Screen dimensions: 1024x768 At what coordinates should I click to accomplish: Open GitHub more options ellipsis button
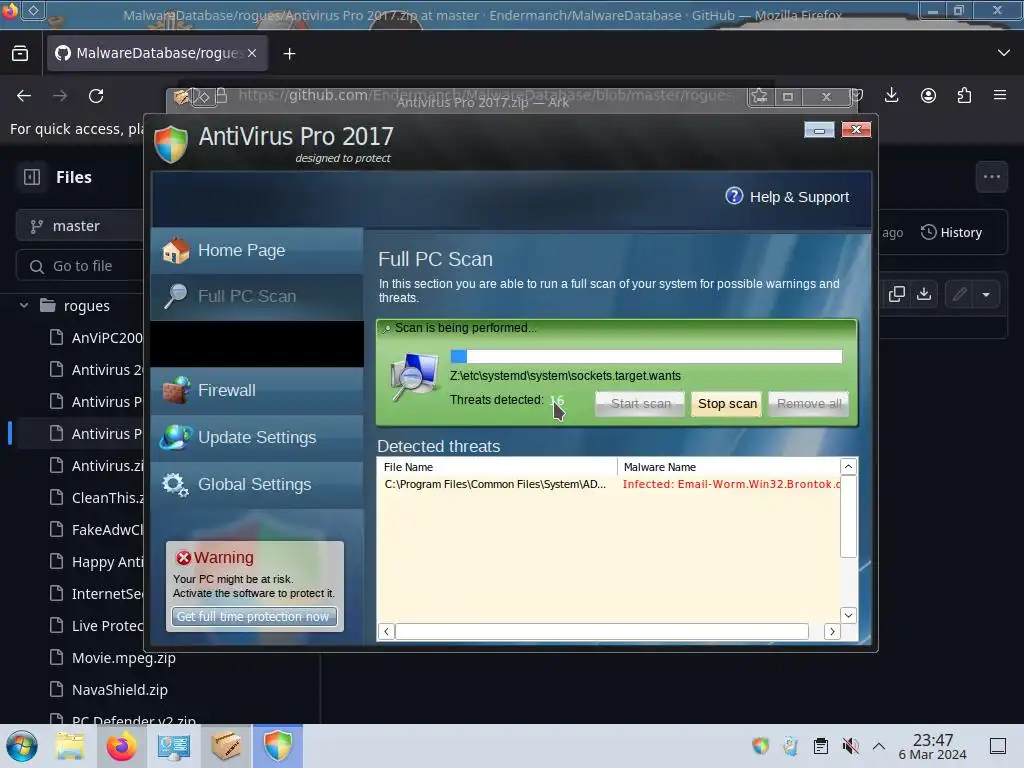point(991,176)
